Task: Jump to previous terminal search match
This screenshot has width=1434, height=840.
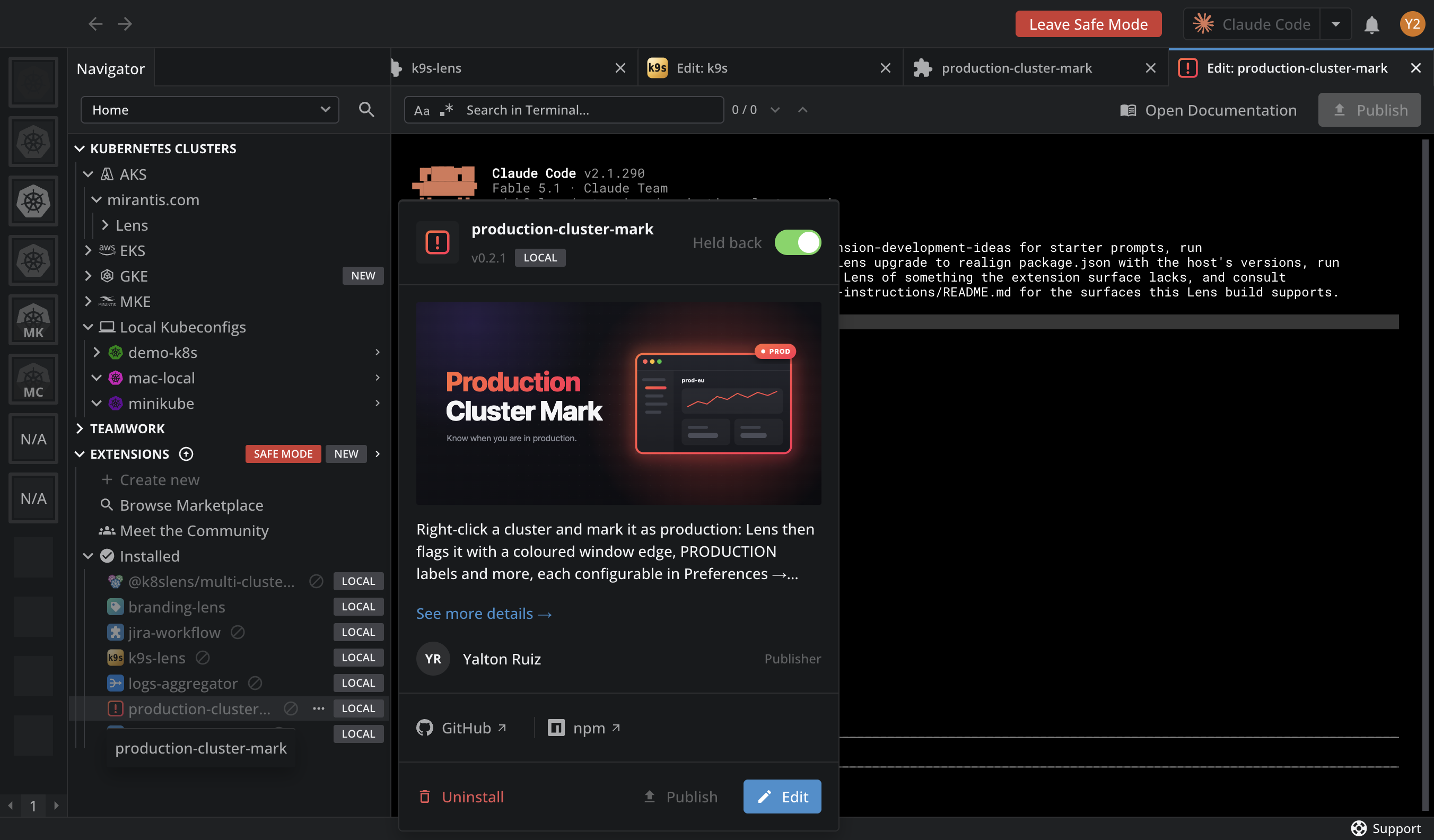Action: 802,110
